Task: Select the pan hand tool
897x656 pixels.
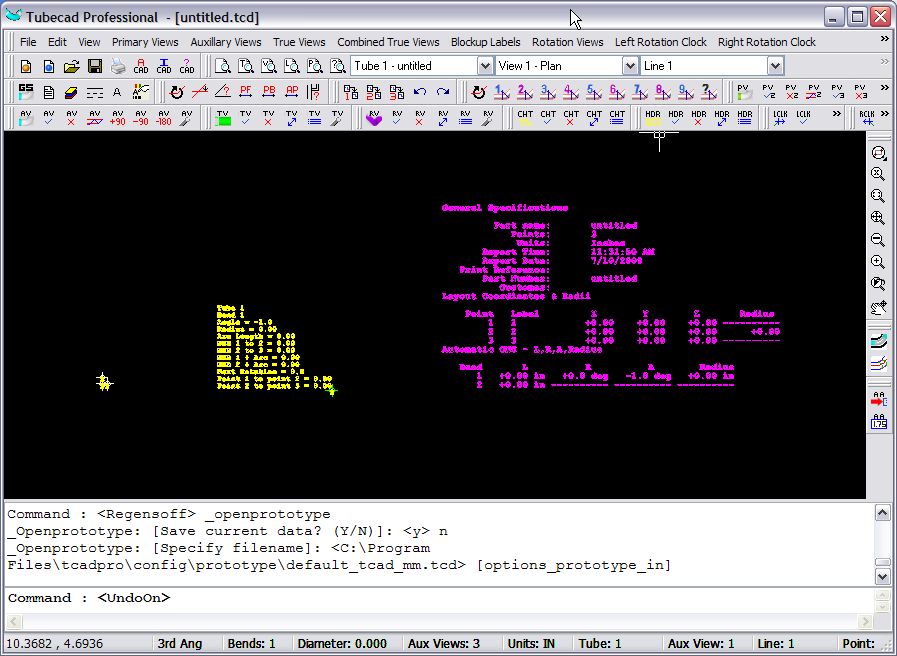Action: tap(878, 307)
